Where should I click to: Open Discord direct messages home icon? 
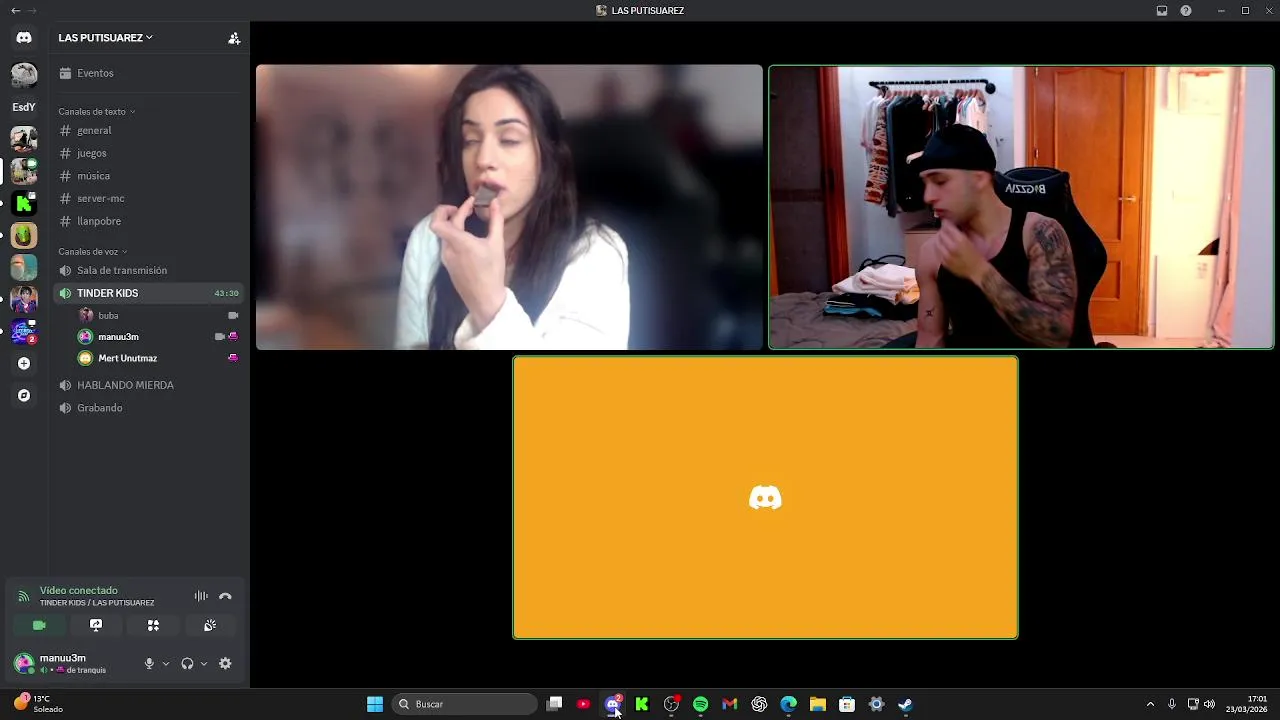(x=24, y=38)
